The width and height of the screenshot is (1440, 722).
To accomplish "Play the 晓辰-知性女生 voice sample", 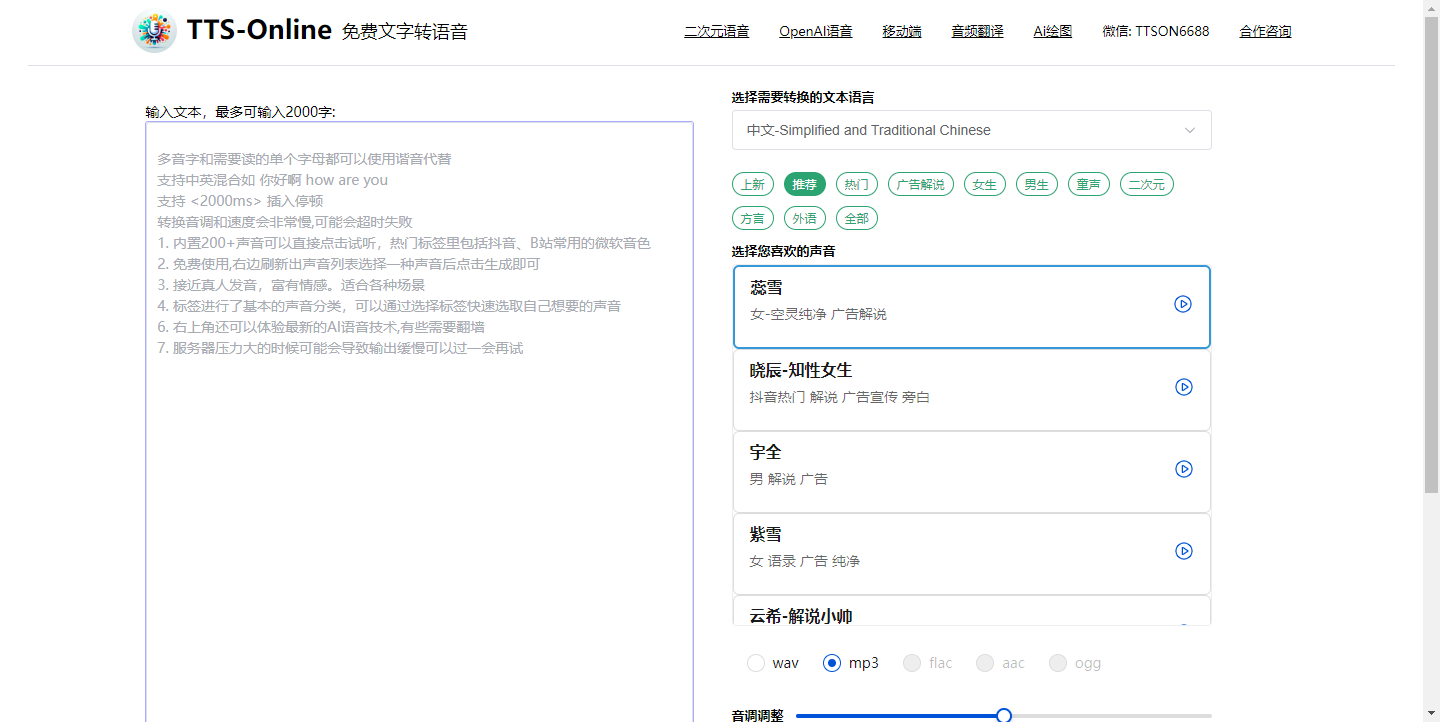I will point(1184,387).
